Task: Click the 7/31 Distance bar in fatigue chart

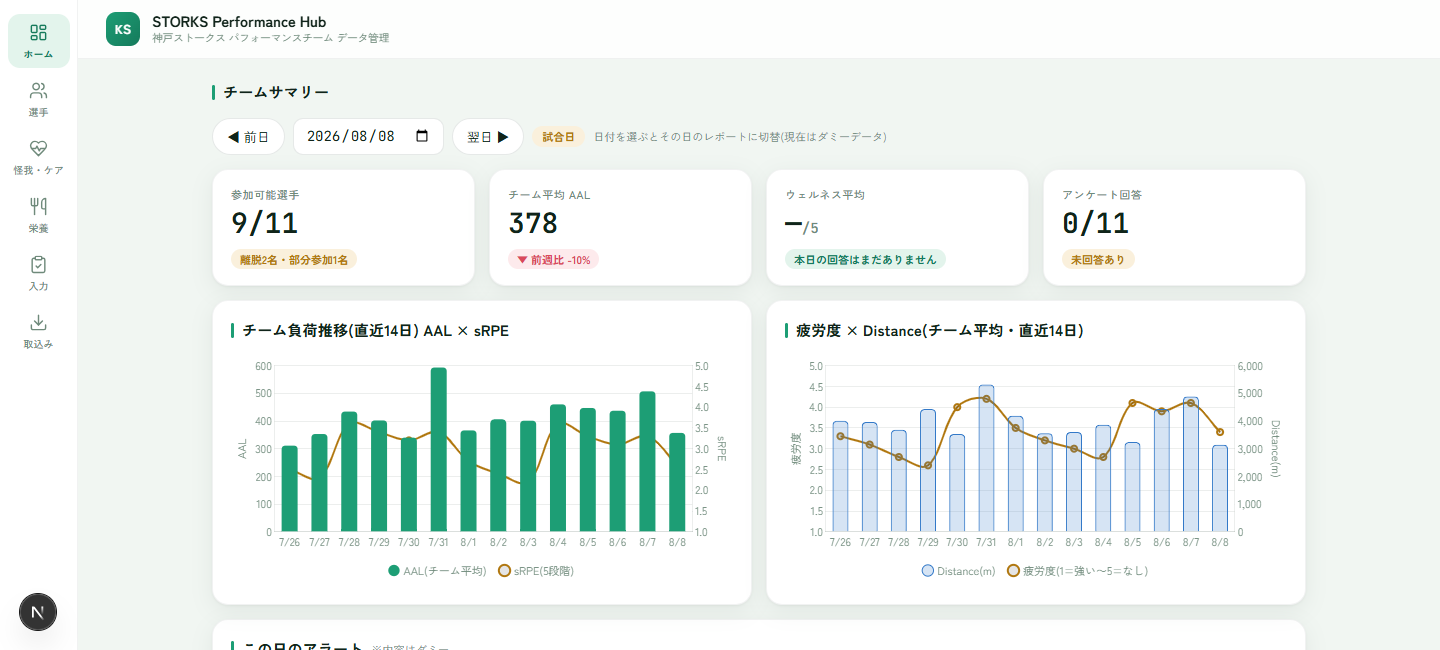Action: coord(986,459)
